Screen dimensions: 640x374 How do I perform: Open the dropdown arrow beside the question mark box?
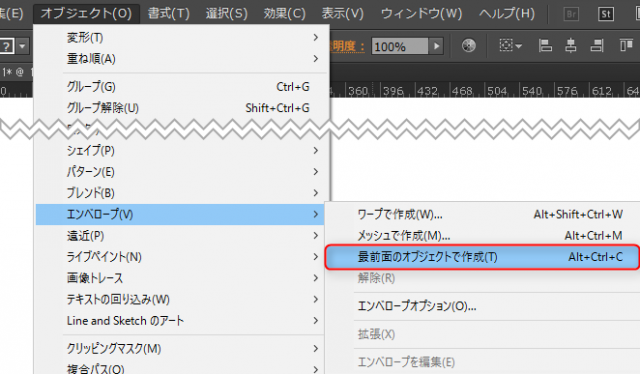tap(22, 46)
